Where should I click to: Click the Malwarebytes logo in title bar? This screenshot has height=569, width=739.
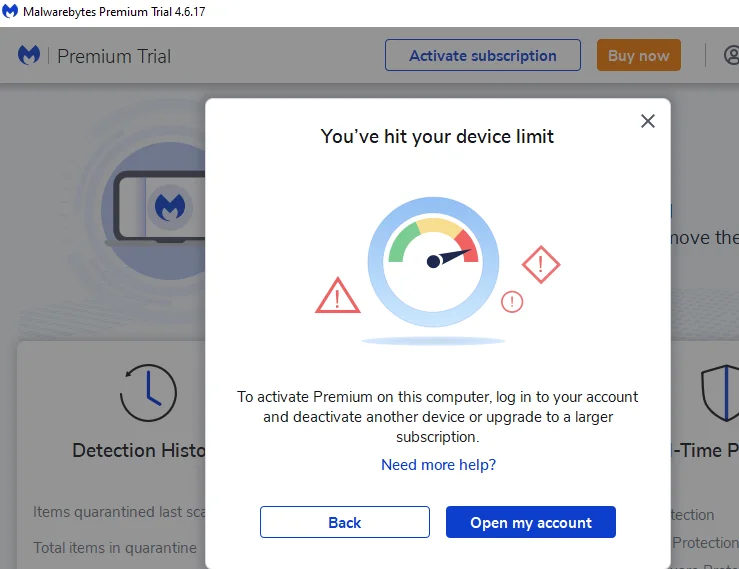[x=10, y=11]
